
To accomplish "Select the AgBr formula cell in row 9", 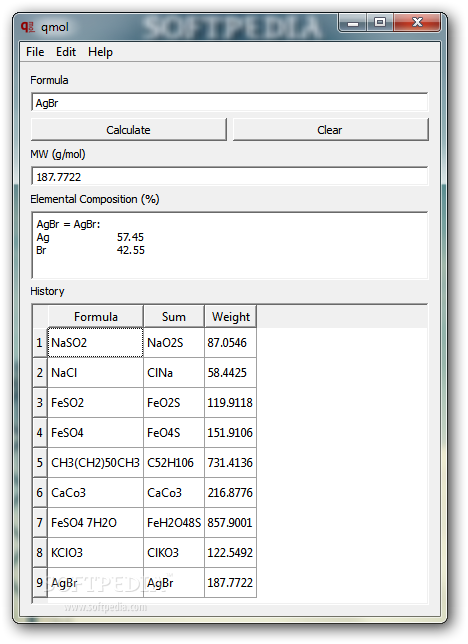I will point(95,582).
